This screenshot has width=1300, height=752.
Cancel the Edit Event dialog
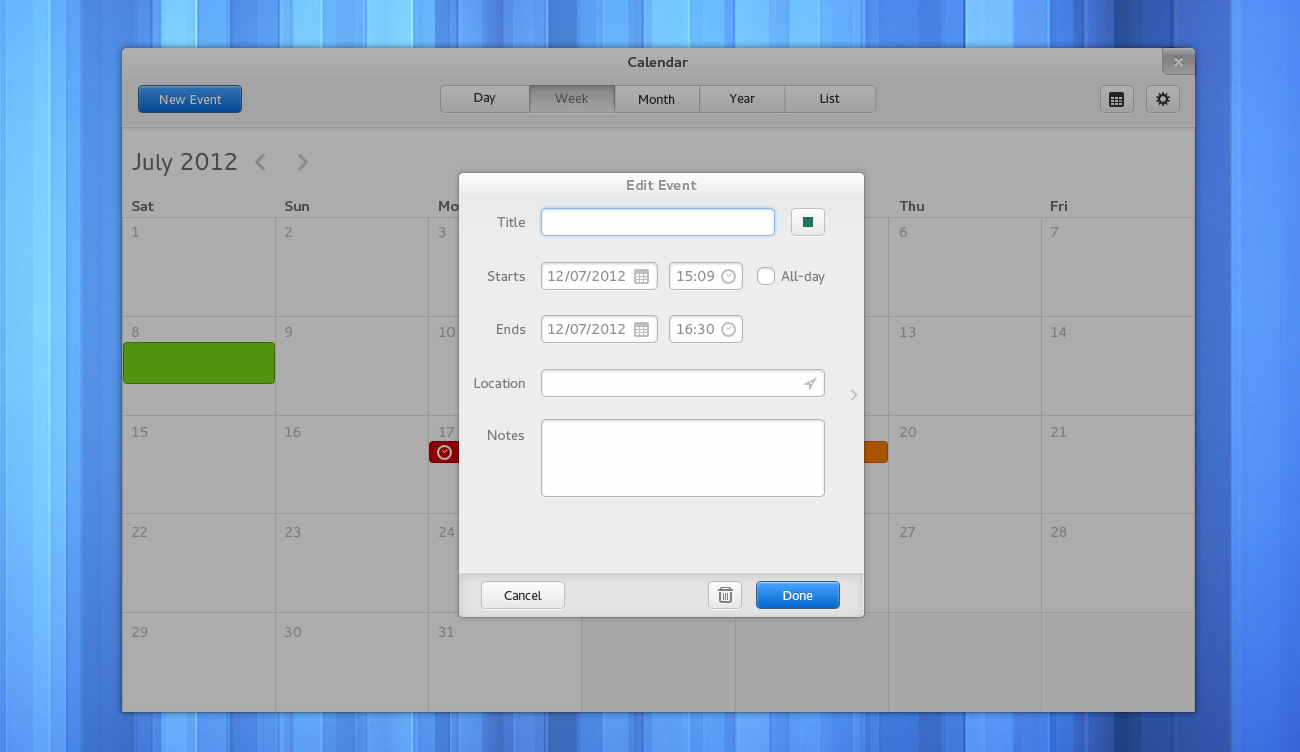pos(523,595)
